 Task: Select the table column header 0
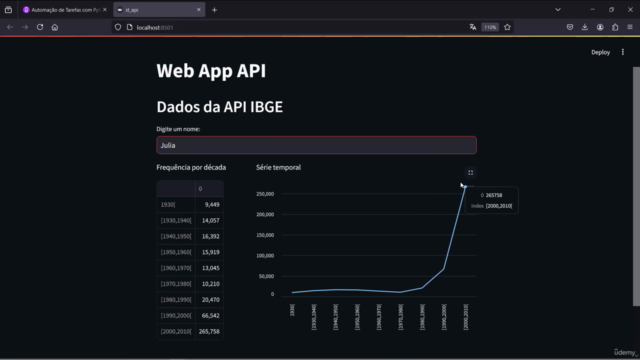pos(209,189)
